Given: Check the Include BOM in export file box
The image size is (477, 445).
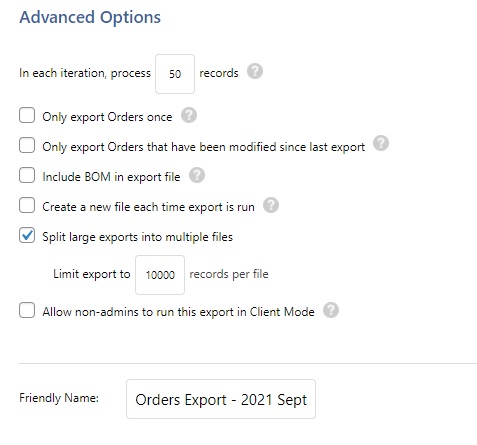Looking at the screenshot, I should pyautogui.click(x=27, y=175).
